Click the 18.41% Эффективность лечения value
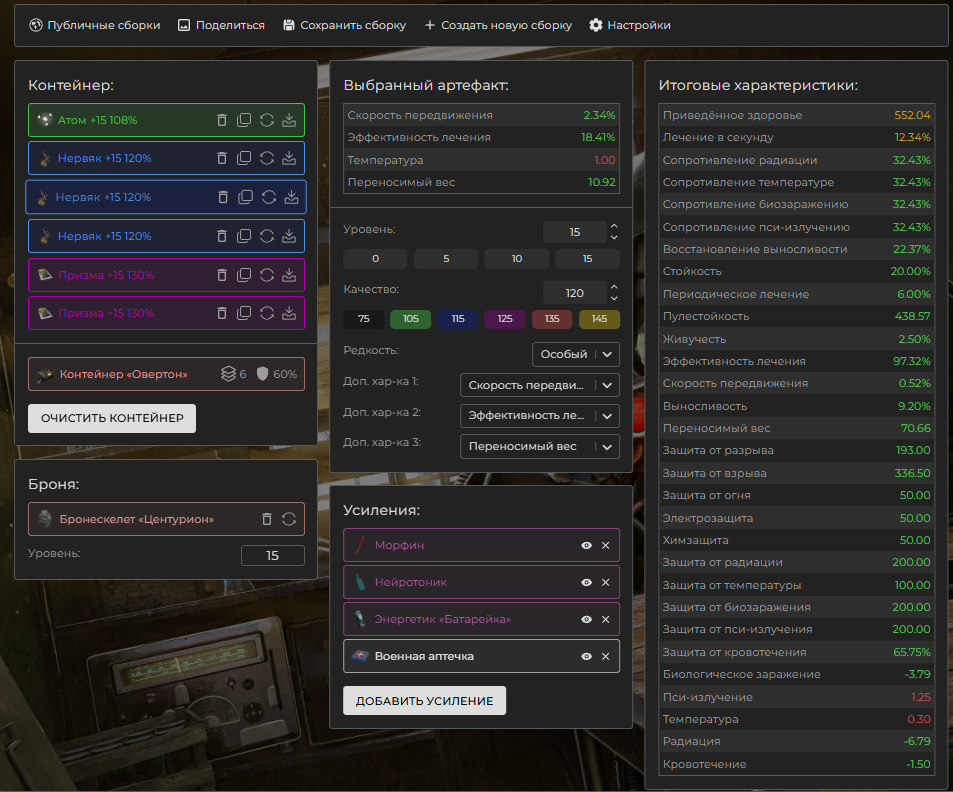This screenshot has height=792, width=953. 598,137
